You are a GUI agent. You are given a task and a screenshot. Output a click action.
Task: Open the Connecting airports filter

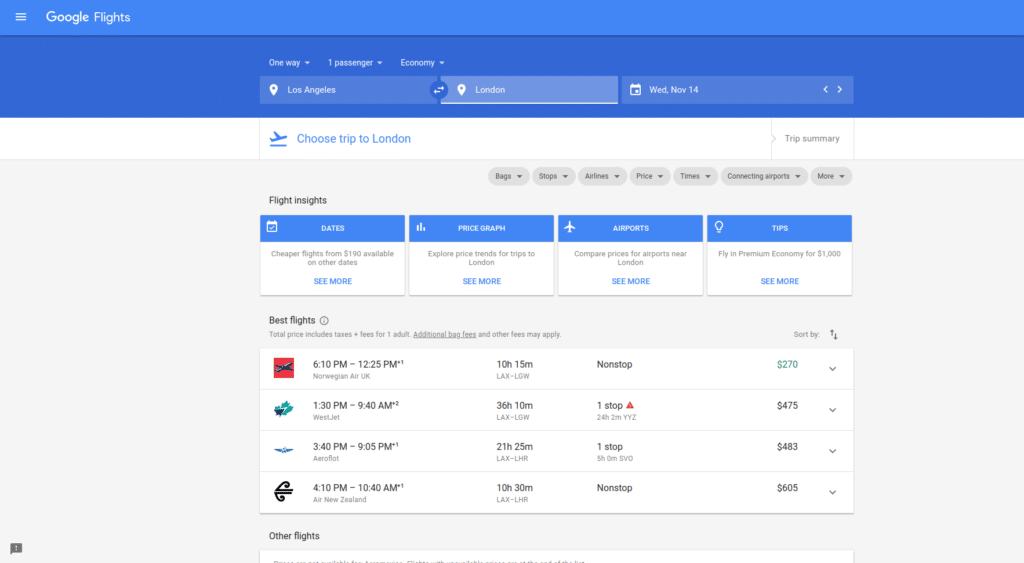tap(764, 176)
